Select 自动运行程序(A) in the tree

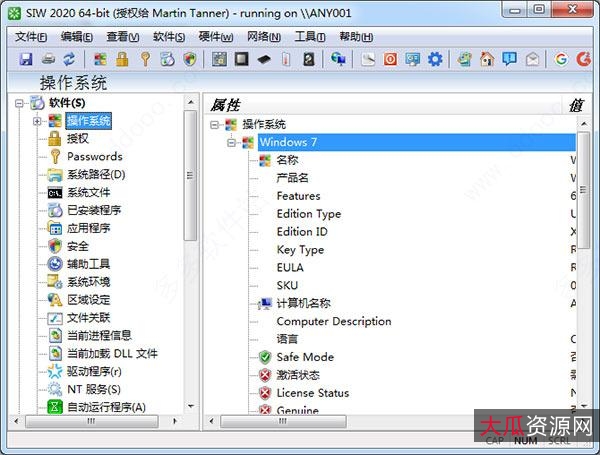point(106,407)
